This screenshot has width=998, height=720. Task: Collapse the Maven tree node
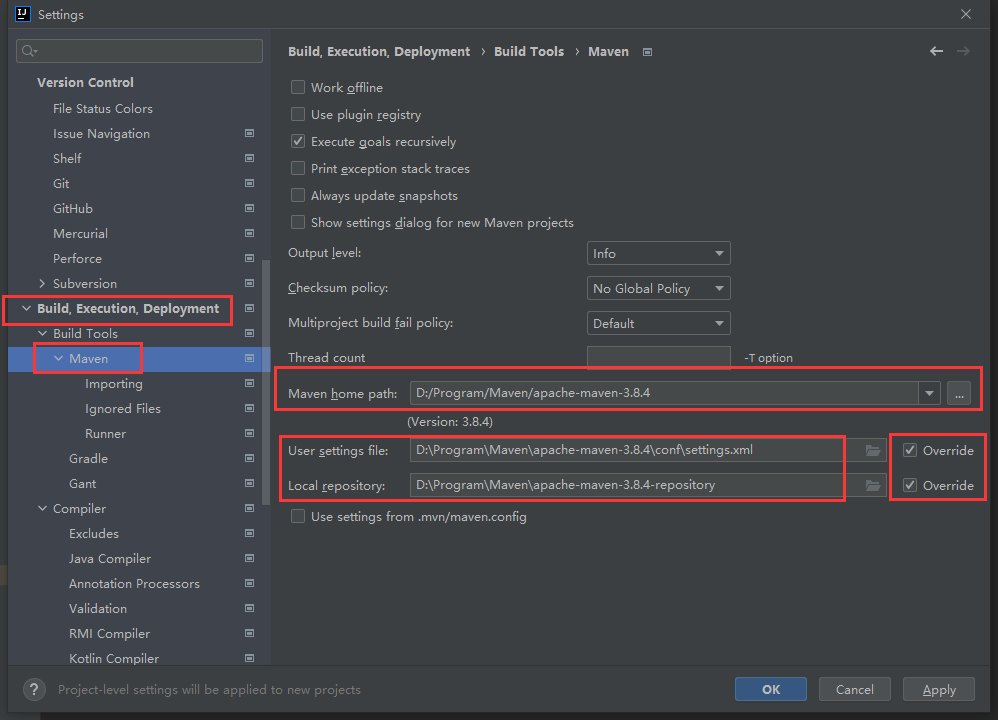pyautogui.click(x=59, y=358)
